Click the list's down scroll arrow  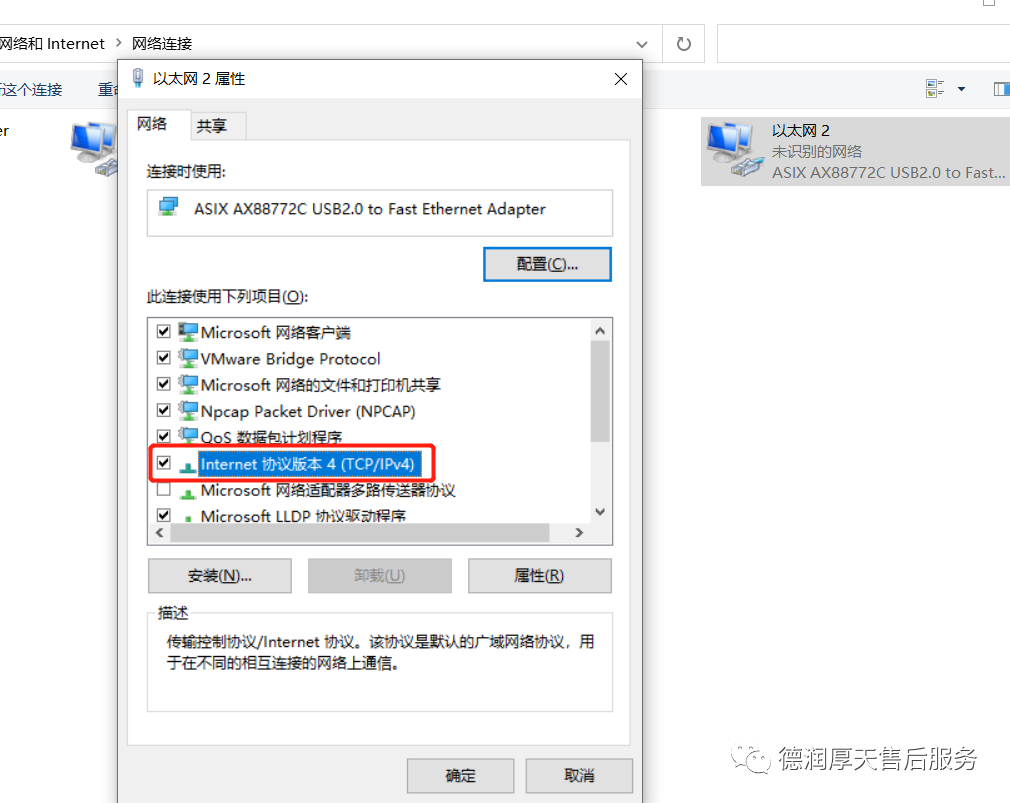pyautogui.click(x=600, y=512)
